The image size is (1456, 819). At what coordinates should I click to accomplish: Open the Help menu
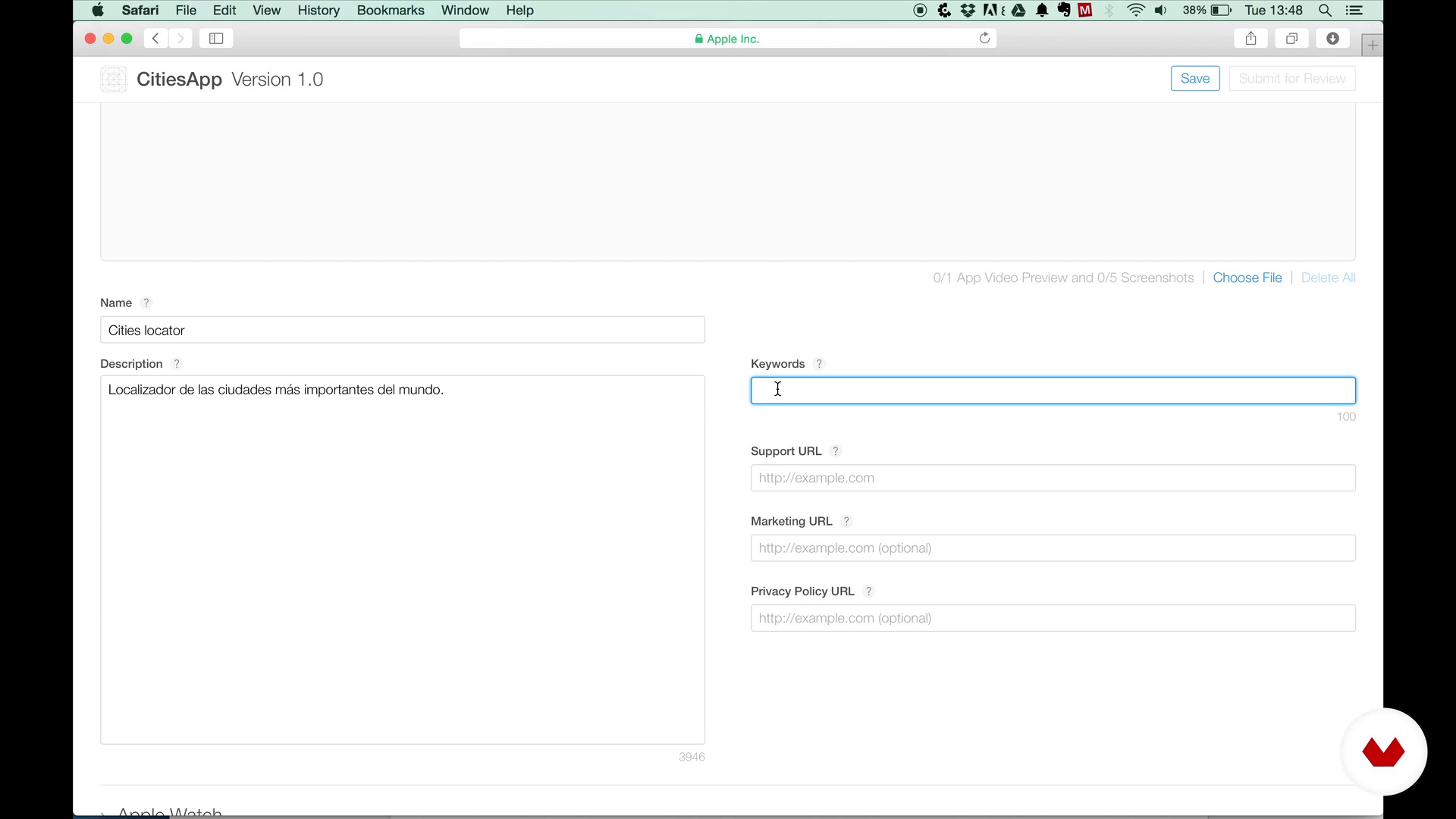click(x=520, y=11)
